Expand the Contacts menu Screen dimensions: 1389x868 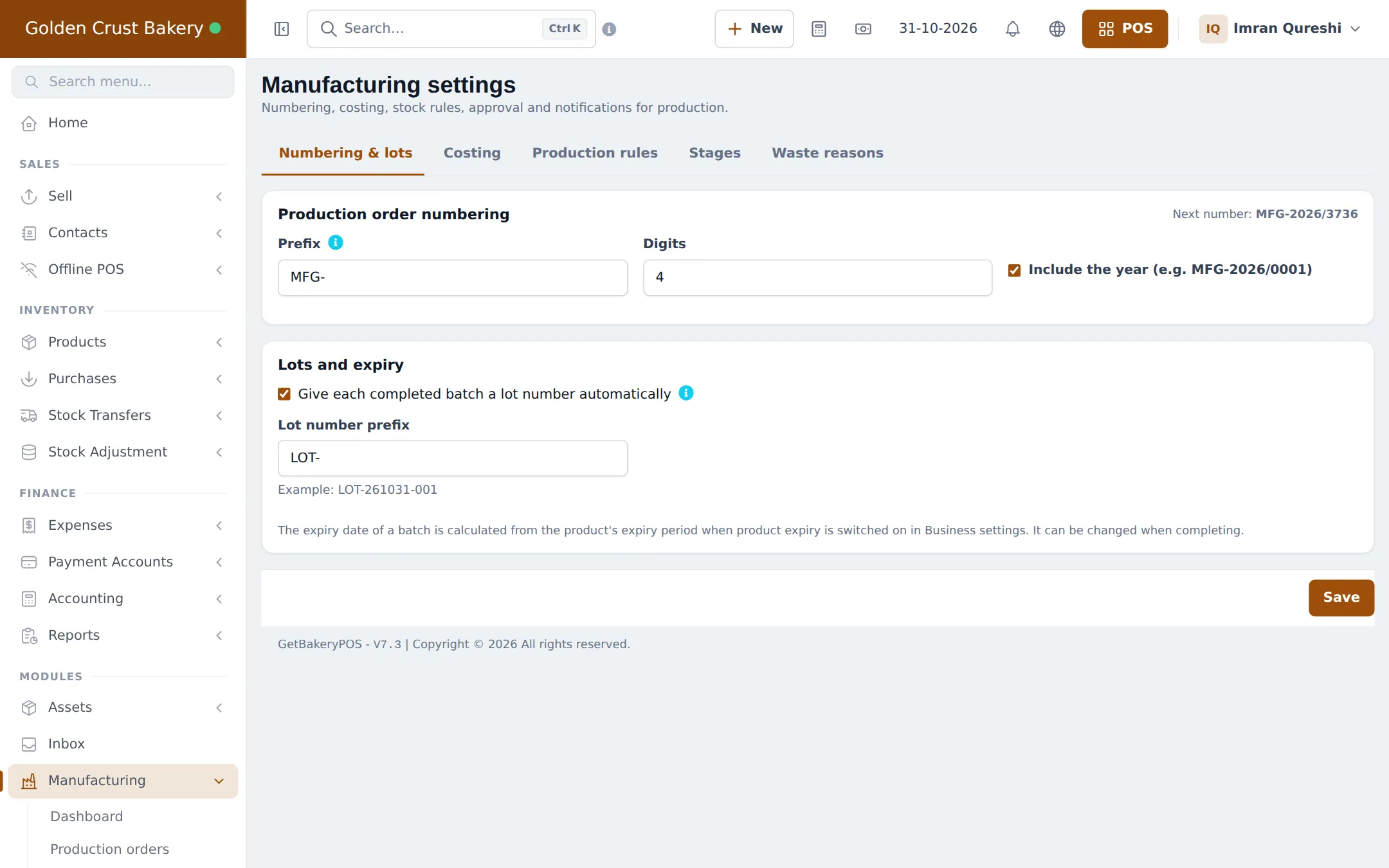123,233
